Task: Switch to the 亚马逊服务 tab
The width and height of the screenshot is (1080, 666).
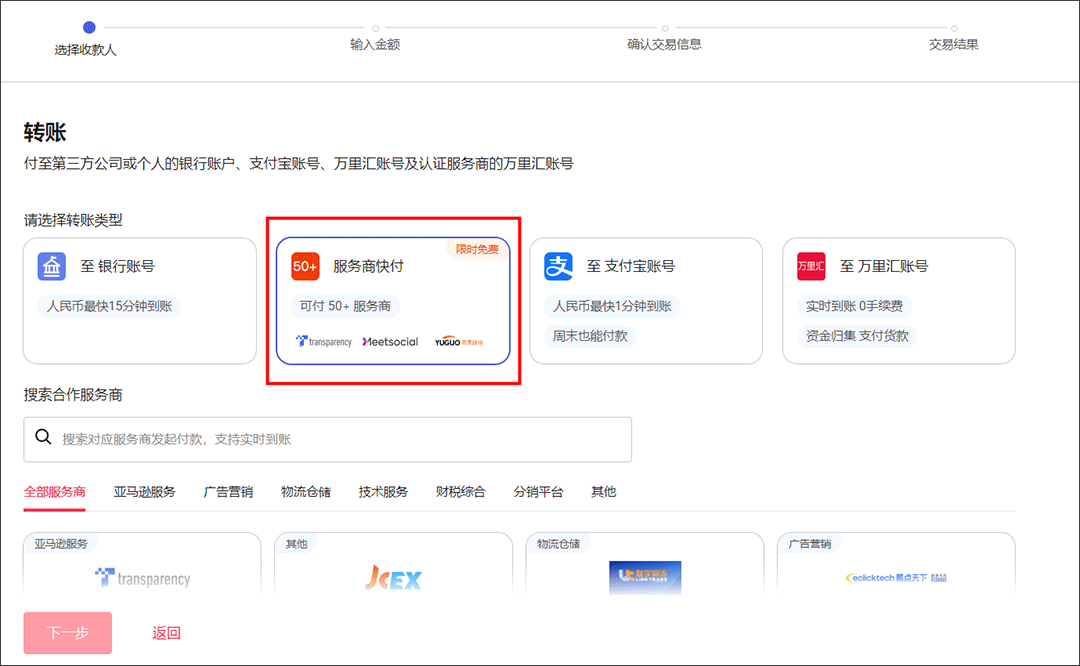Action: click(x=144, y=492)
